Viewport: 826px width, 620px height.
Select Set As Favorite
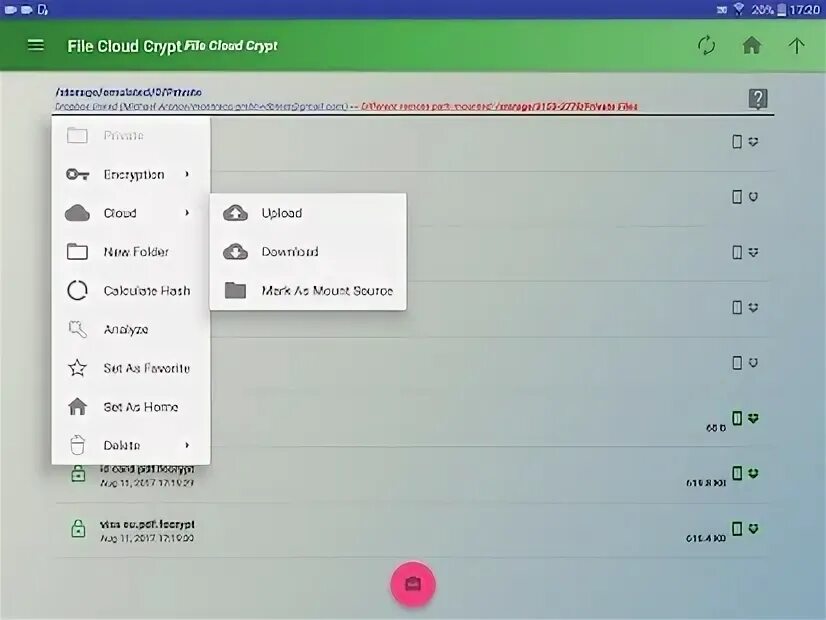coord(131,368)
